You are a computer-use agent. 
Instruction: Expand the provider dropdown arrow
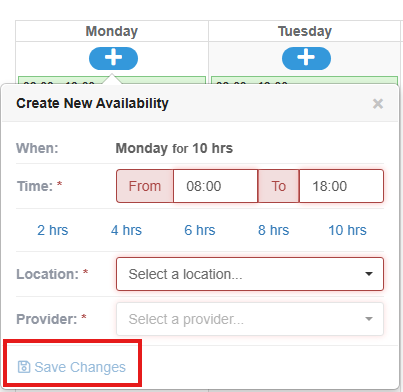pyautogui.click(x=369, y=319)
